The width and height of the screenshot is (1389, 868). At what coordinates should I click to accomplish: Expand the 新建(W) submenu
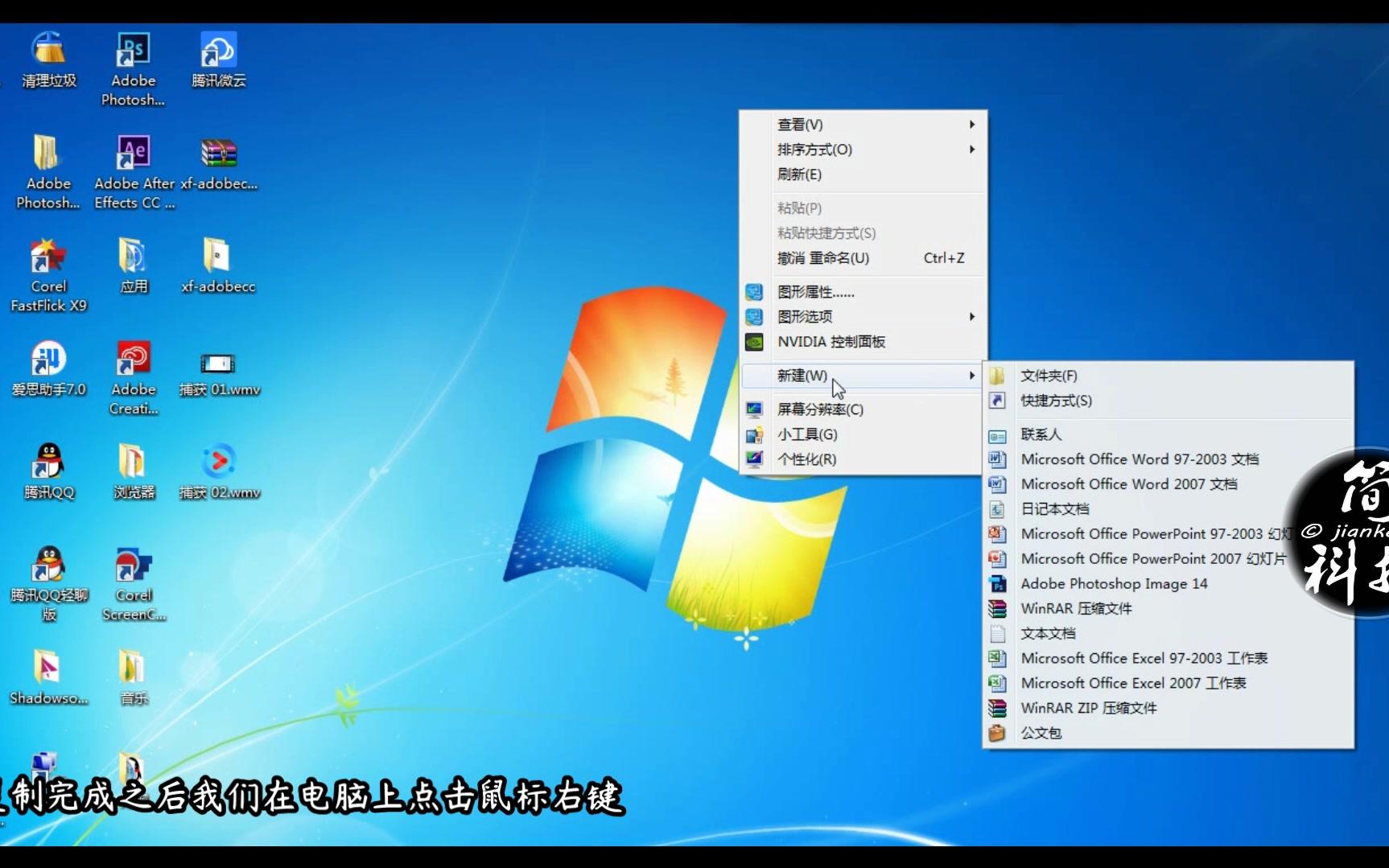tap(863, 376)
